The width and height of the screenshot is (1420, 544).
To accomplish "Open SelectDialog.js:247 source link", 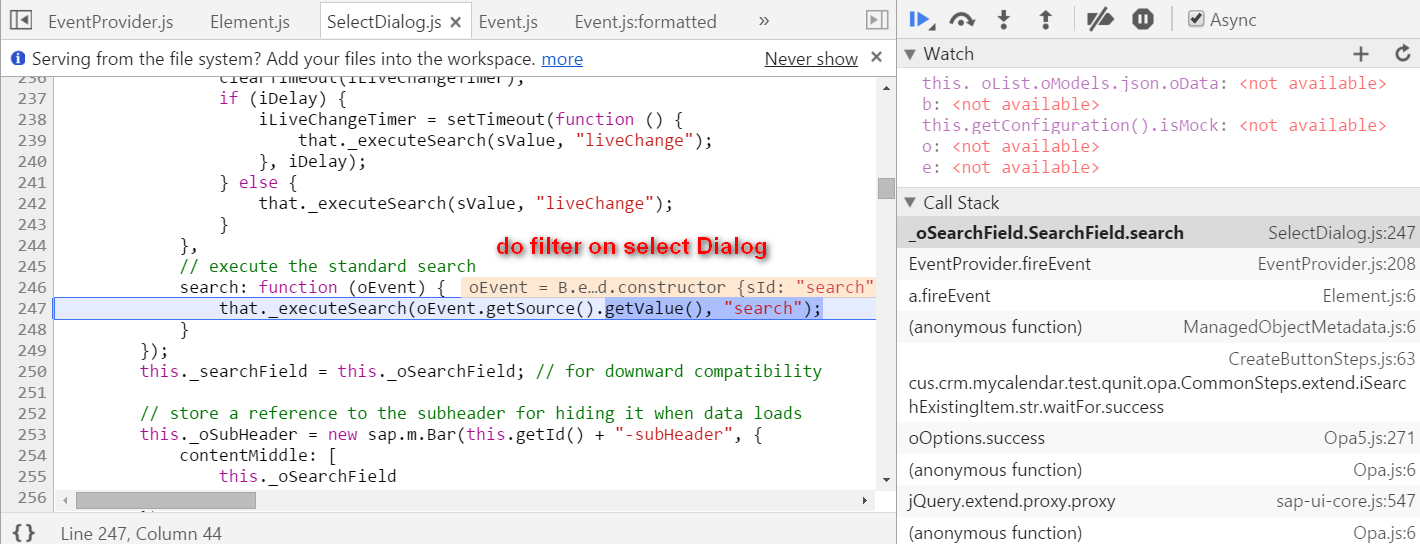I will [1342, 233].
